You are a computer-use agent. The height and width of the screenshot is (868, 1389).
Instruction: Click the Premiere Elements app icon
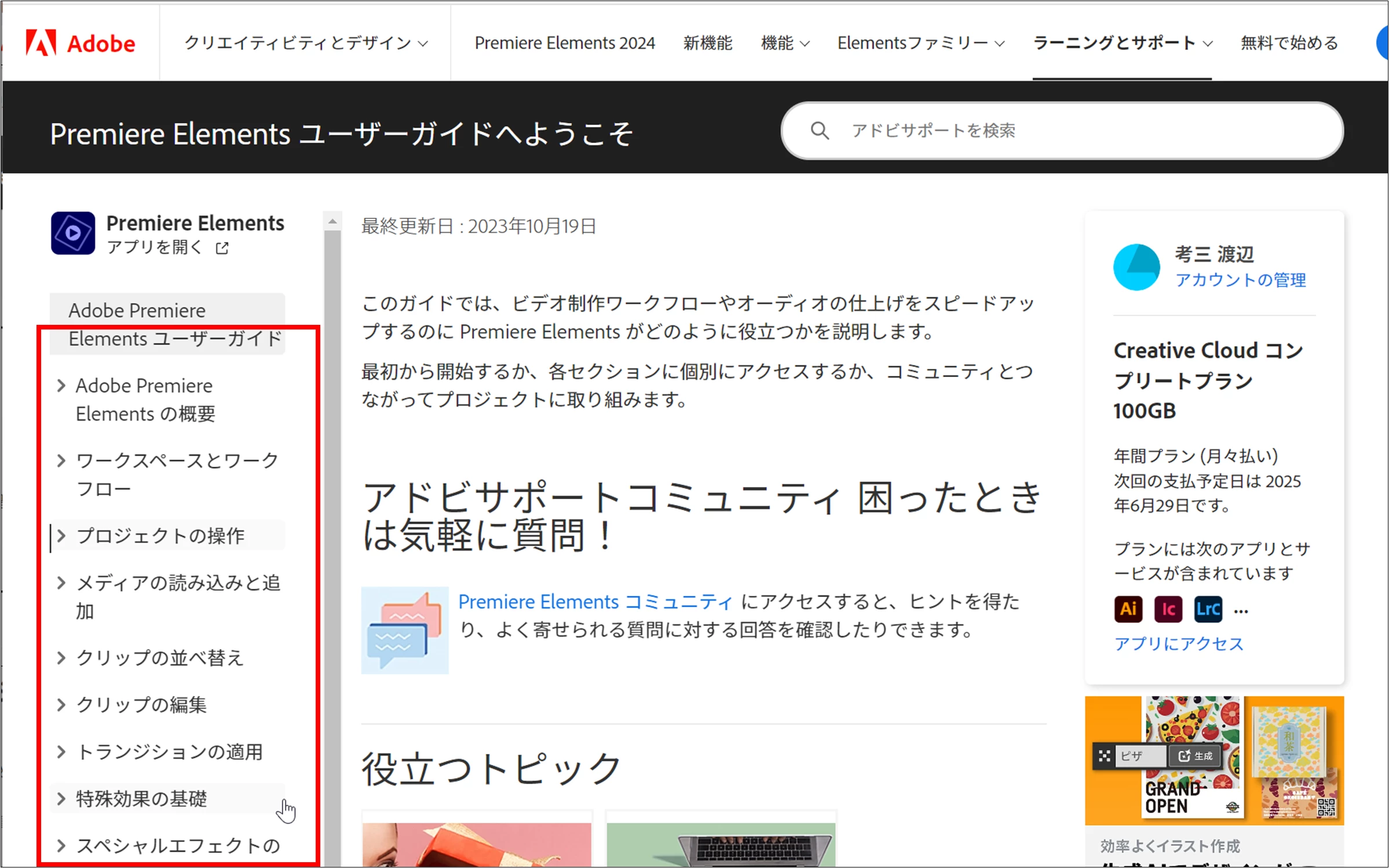[x=73, y=233]
